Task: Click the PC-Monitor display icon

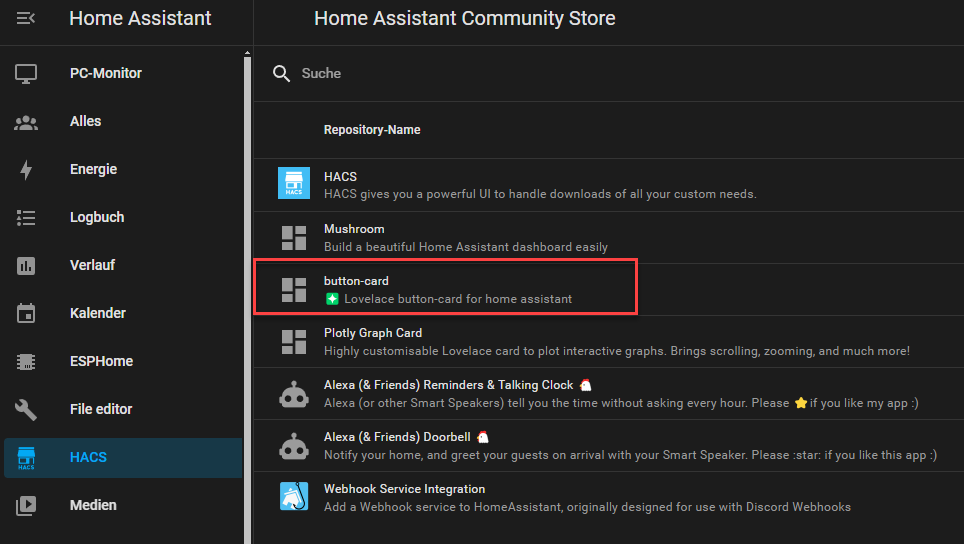Action: click(x=26, y=73)
